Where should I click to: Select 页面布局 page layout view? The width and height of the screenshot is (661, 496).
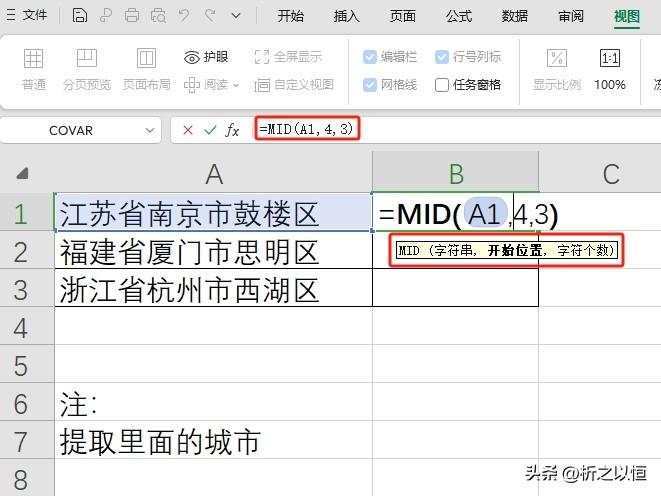pos(146,70)
